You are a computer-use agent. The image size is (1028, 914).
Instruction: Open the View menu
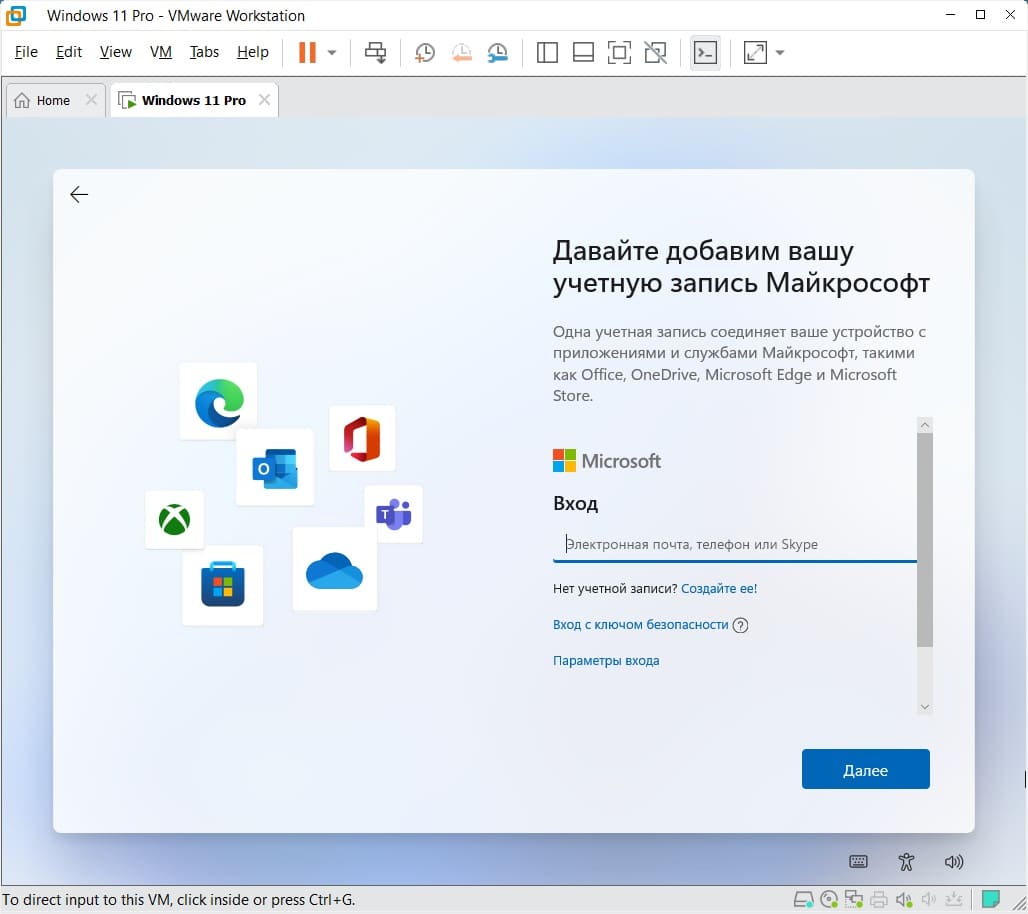[115, 52]
